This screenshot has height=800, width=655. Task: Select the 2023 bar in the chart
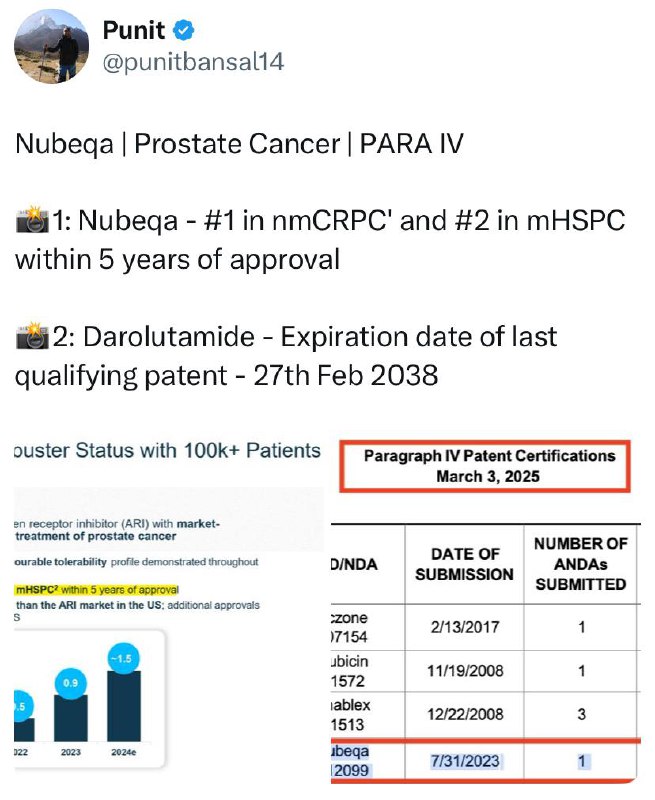coord(70,718)
